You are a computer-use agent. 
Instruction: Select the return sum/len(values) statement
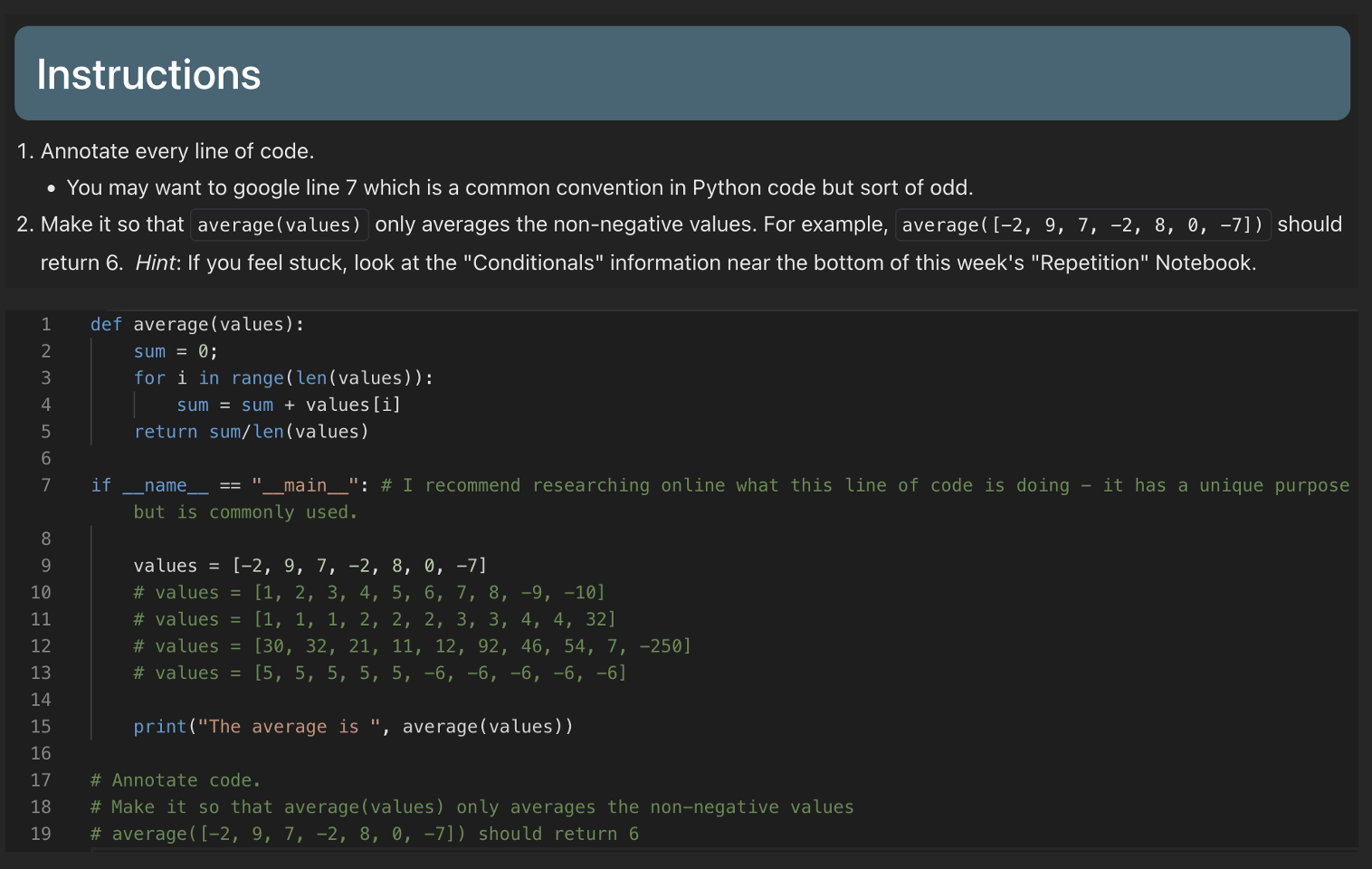coord(252,432)
